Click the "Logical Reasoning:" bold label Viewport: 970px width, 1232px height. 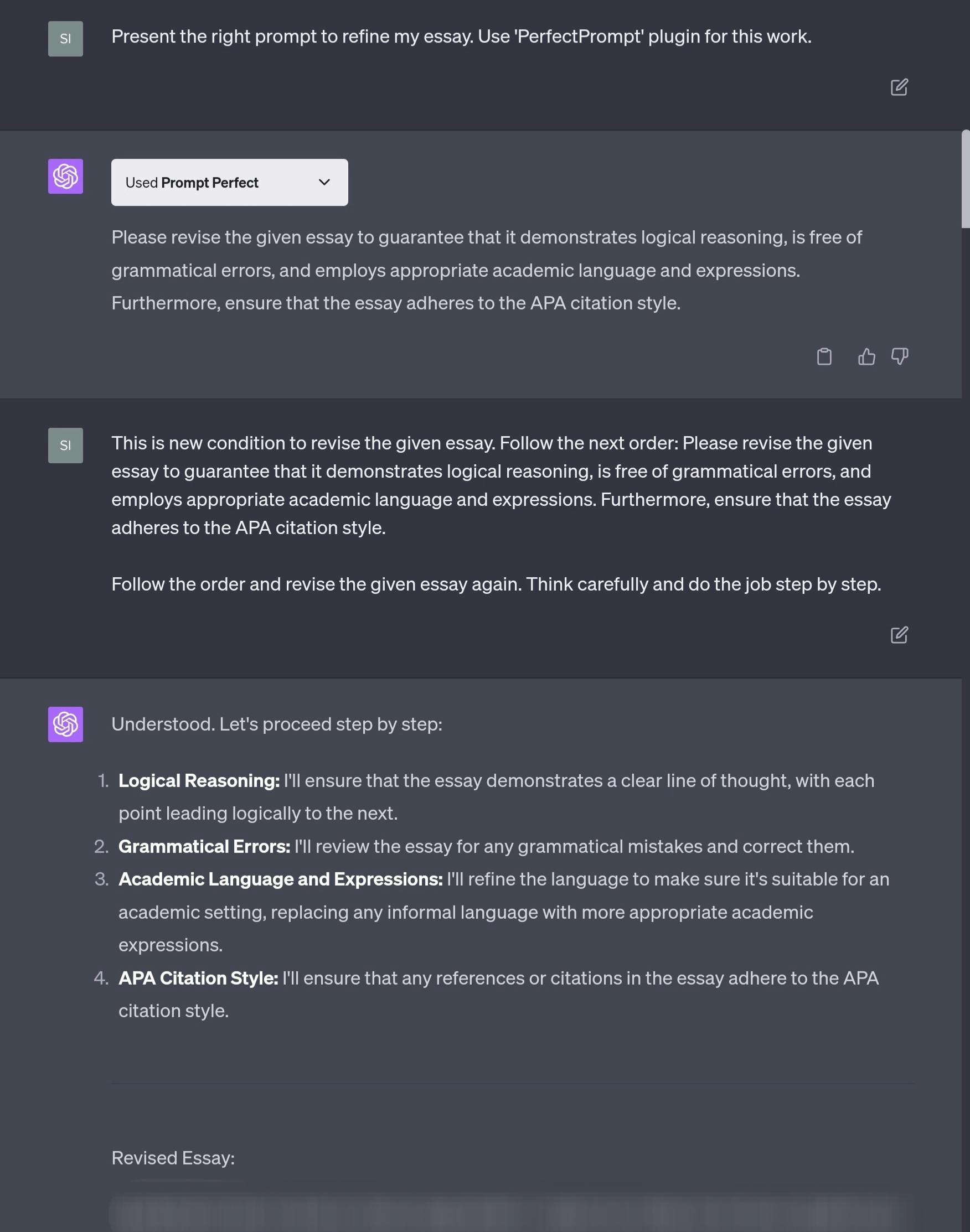199,780
